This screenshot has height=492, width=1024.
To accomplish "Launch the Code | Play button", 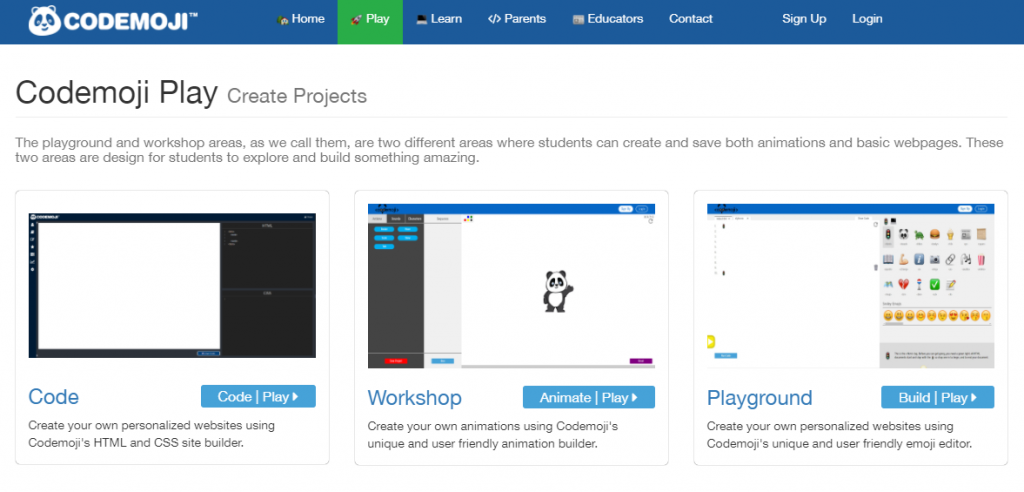I will click(x=258, y=397).
